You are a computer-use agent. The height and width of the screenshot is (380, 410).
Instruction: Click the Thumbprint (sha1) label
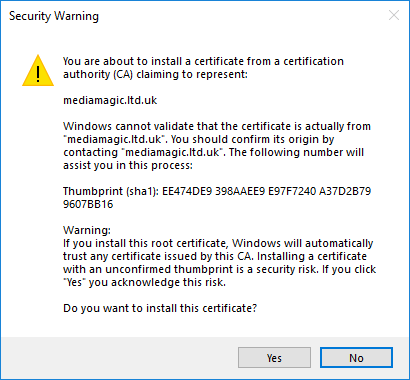110,191
